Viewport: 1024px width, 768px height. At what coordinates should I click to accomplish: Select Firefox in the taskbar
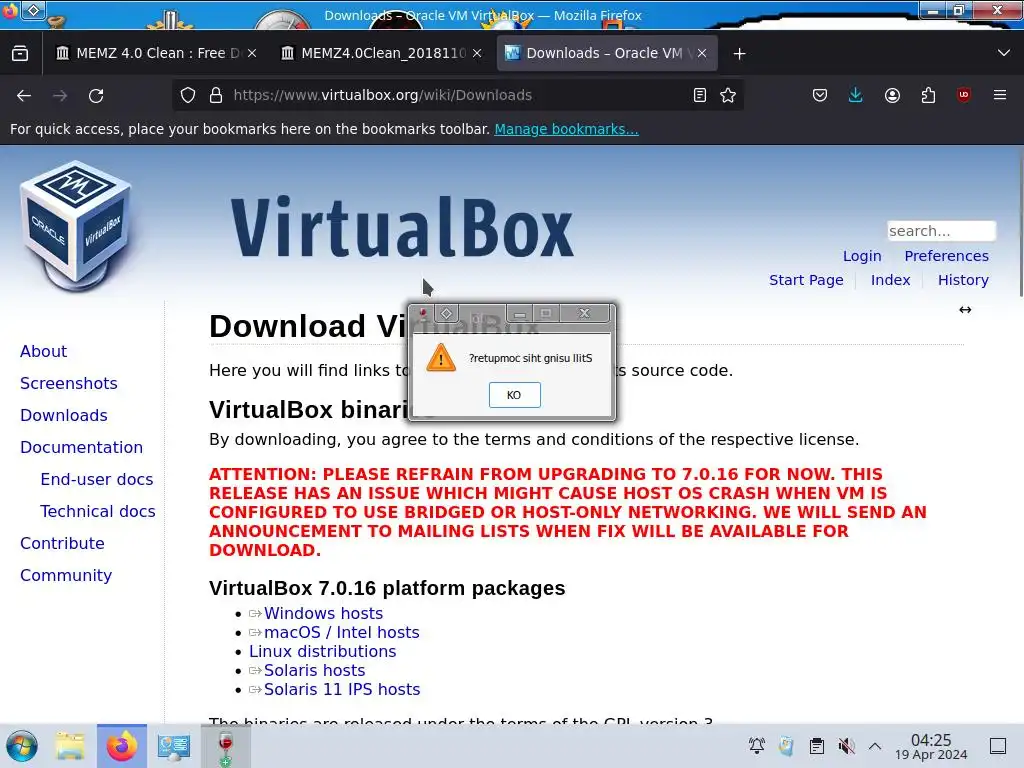[x=122, y=746]
